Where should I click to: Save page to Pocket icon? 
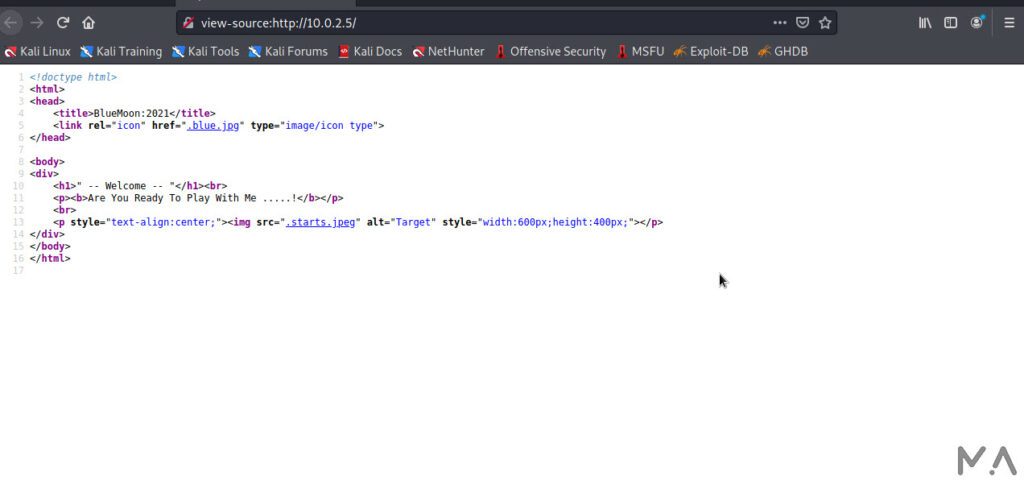[802, 22]
